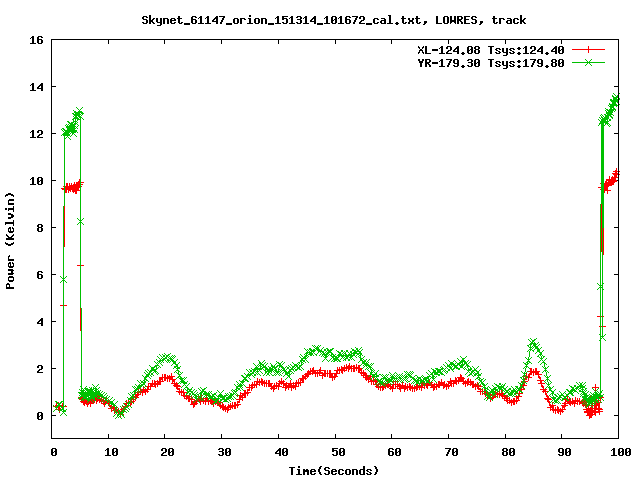This screenshot has width=640, height=480.
Task: Click the 4 tick label on y-axis
Action: tap(39, 322)
